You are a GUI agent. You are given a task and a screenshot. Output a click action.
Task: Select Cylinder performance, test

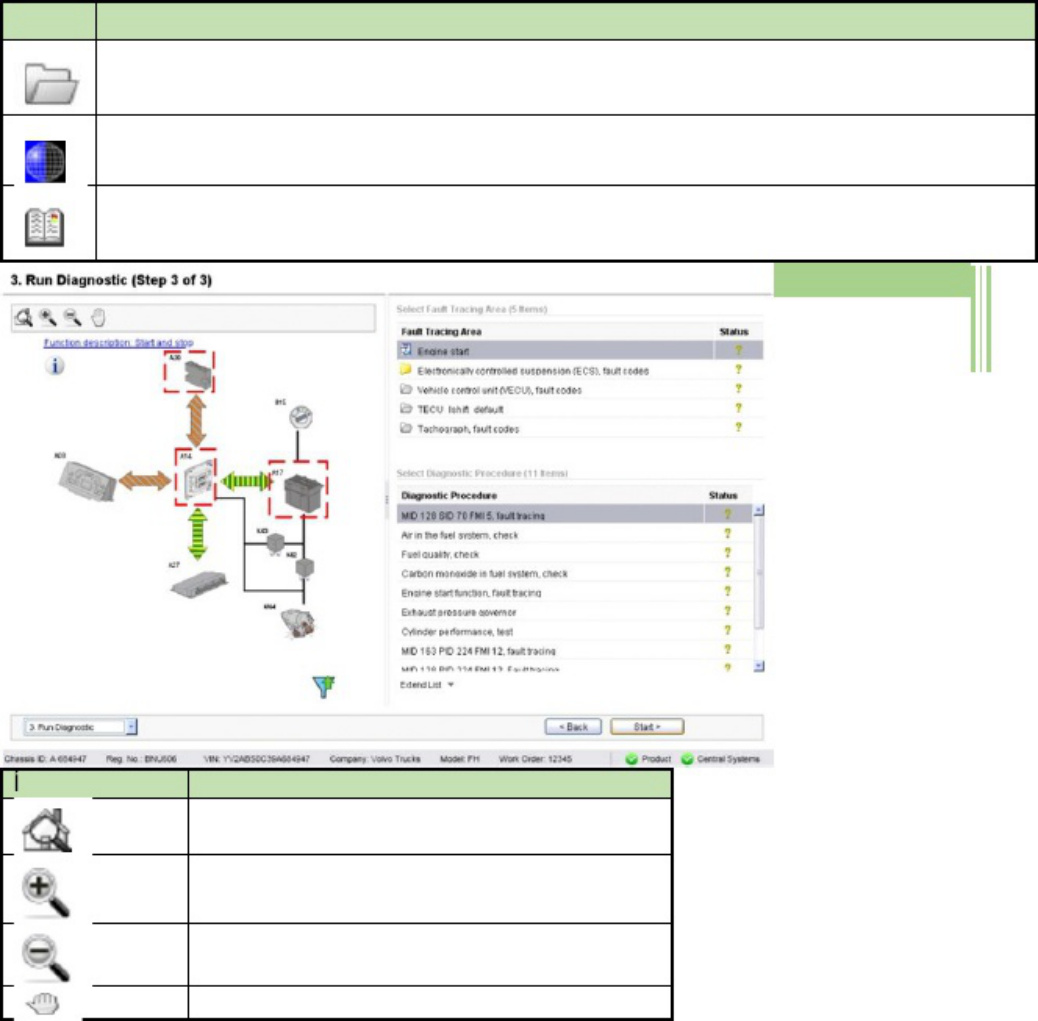575,632
